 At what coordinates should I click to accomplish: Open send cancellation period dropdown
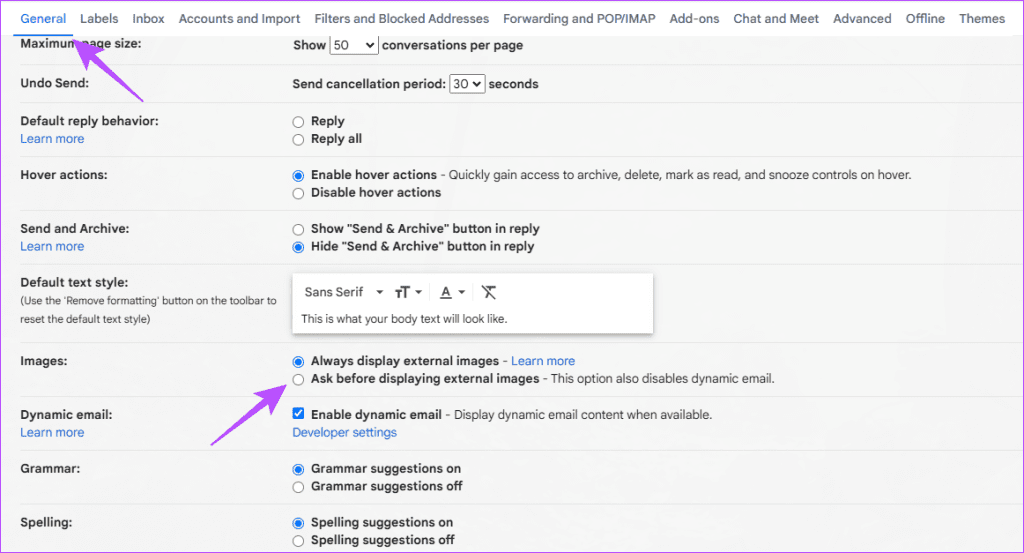click(x=467, y=84)
